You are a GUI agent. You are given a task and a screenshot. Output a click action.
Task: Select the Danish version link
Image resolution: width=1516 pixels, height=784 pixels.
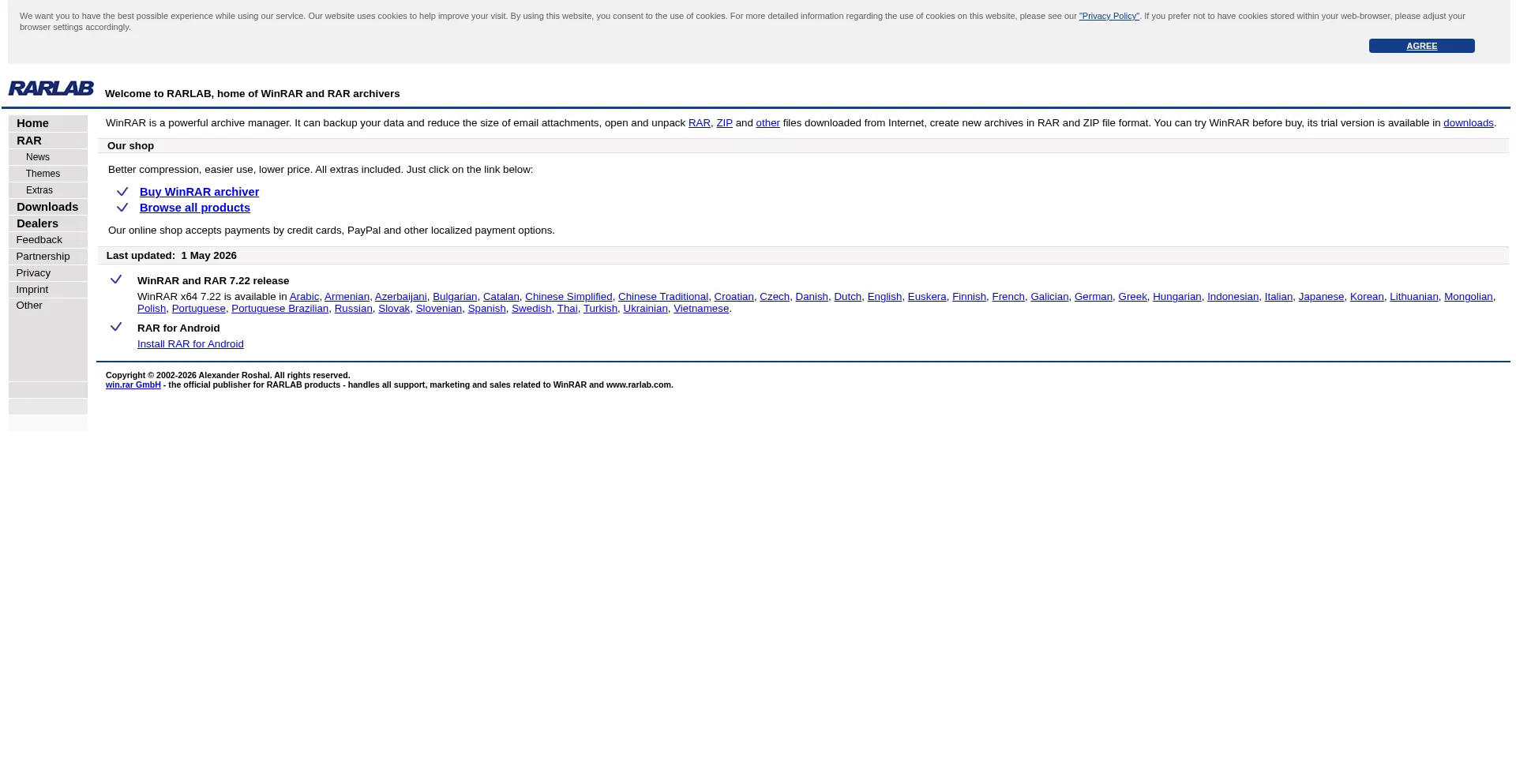[812, 297]
